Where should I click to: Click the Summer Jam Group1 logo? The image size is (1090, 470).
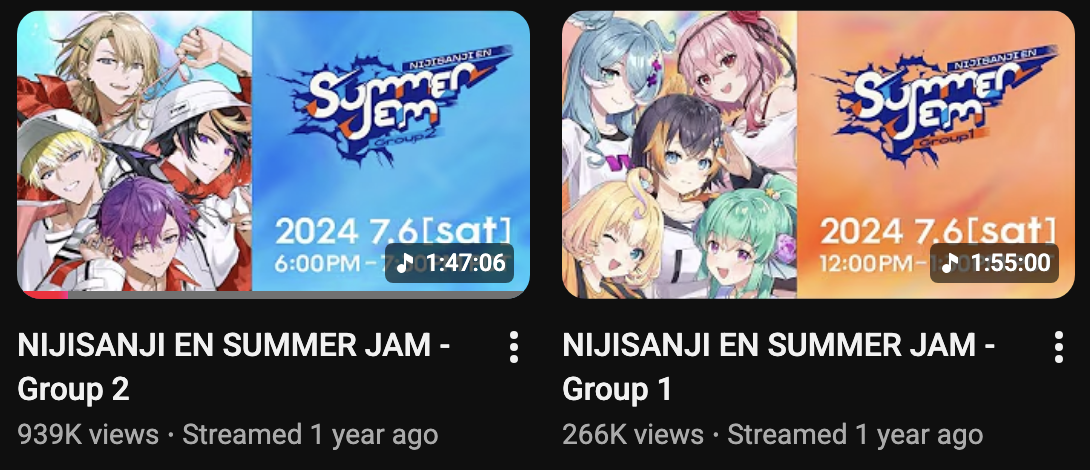click(937, 104)
